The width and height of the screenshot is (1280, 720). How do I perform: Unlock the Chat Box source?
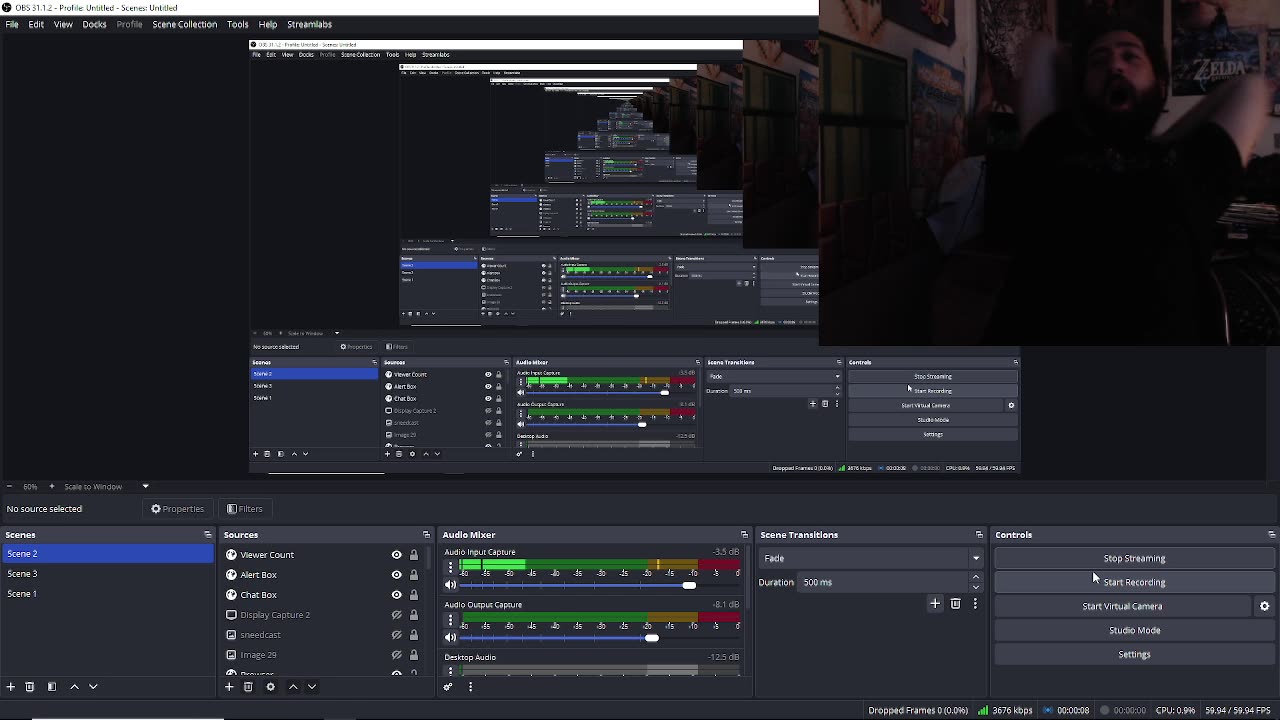pyautogui.click(x=413, y=595)
